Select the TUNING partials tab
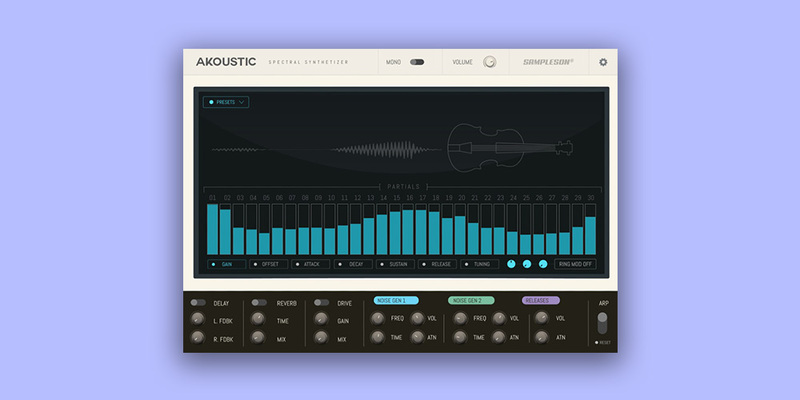 (x=480, y=264)
